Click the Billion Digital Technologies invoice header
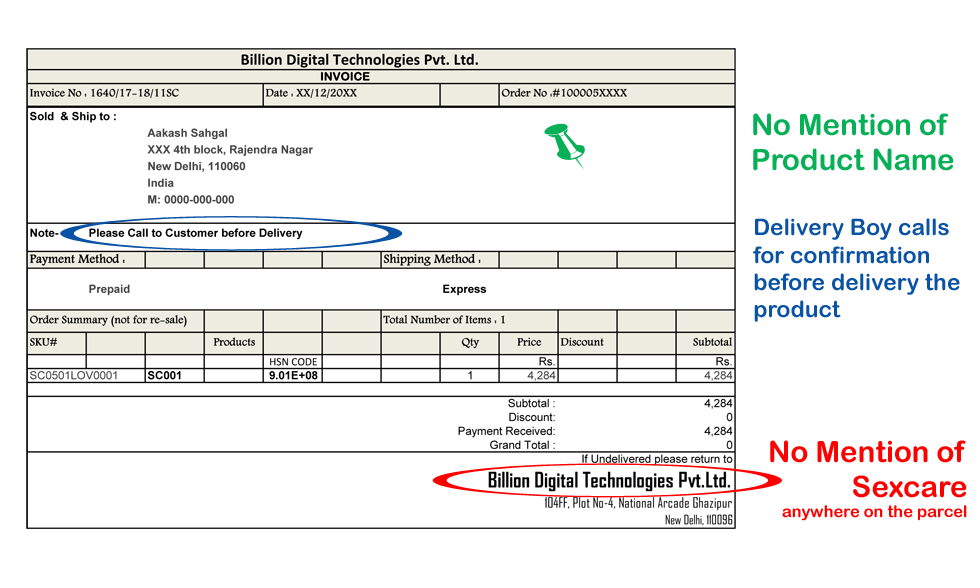 359,60
